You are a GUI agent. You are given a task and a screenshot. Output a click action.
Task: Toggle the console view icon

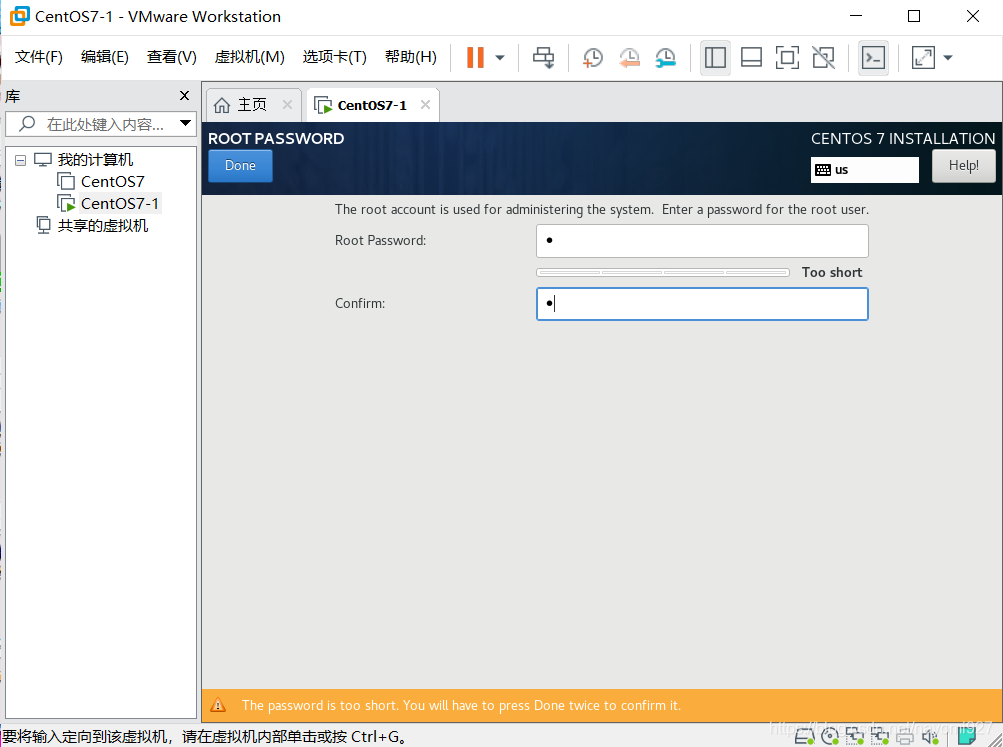point(873,58)
